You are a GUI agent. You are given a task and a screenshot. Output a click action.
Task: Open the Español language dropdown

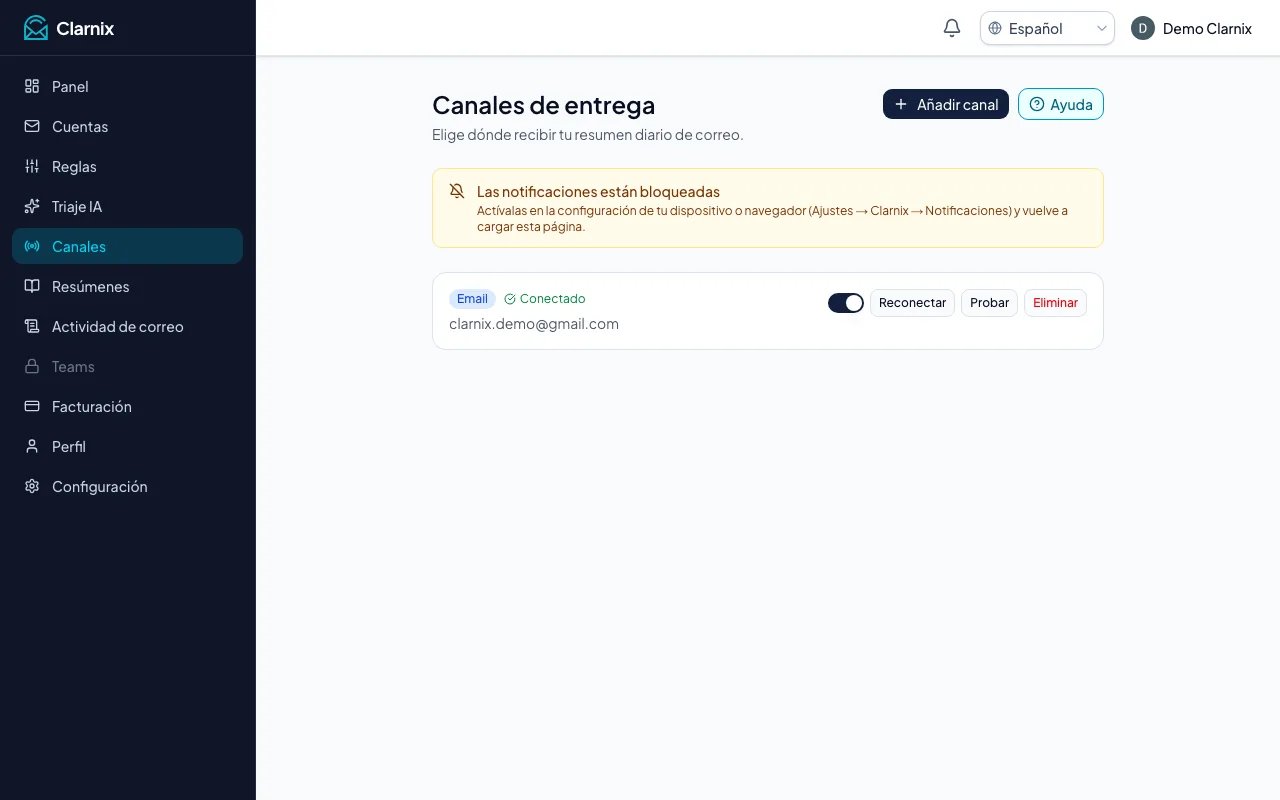tap(1047, 28)
